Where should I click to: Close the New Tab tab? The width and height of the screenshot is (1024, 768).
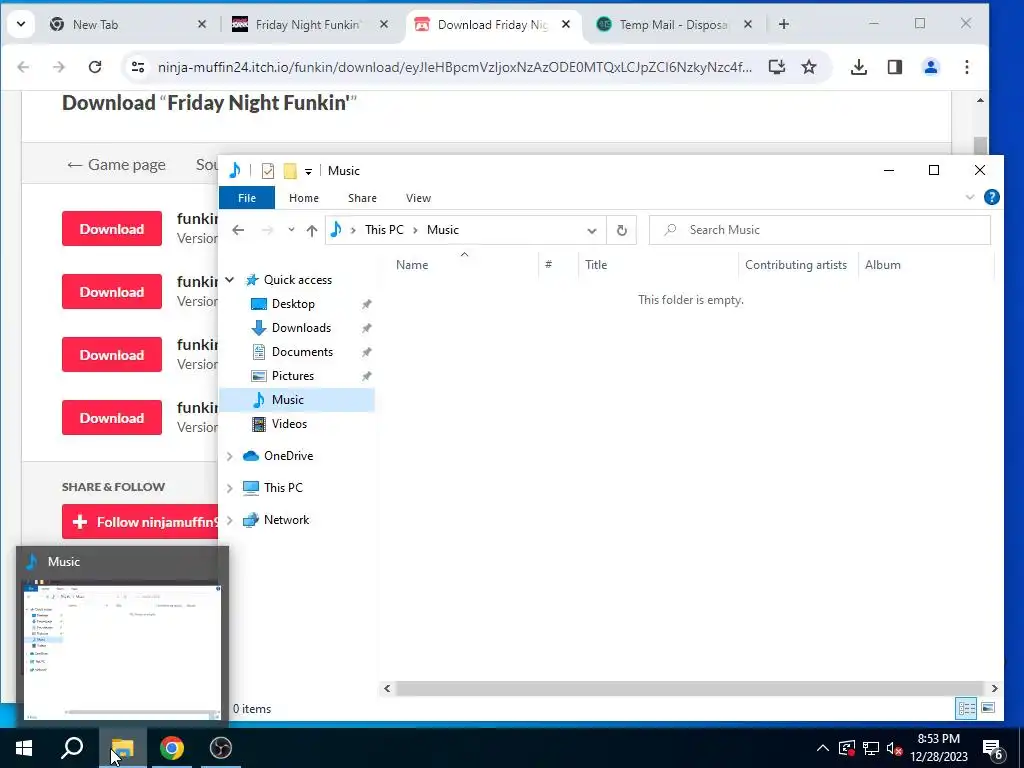tap(202, 25)
